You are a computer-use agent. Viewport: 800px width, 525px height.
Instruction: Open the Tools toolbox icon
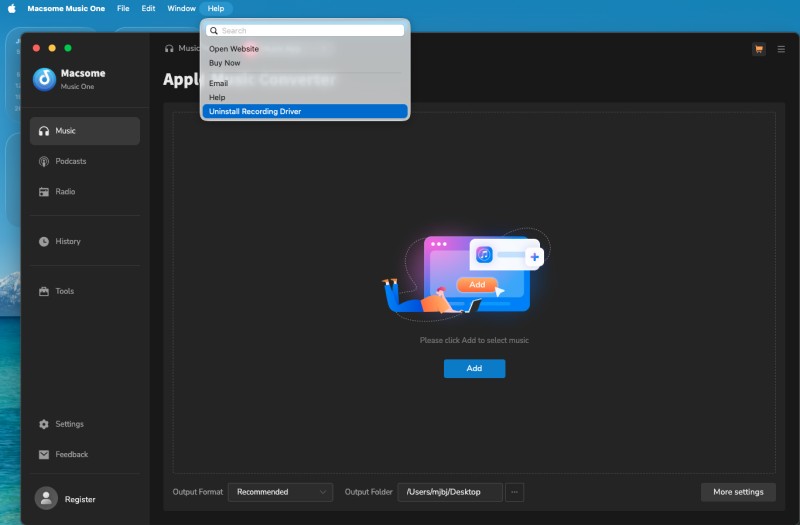tap(44, 291)
